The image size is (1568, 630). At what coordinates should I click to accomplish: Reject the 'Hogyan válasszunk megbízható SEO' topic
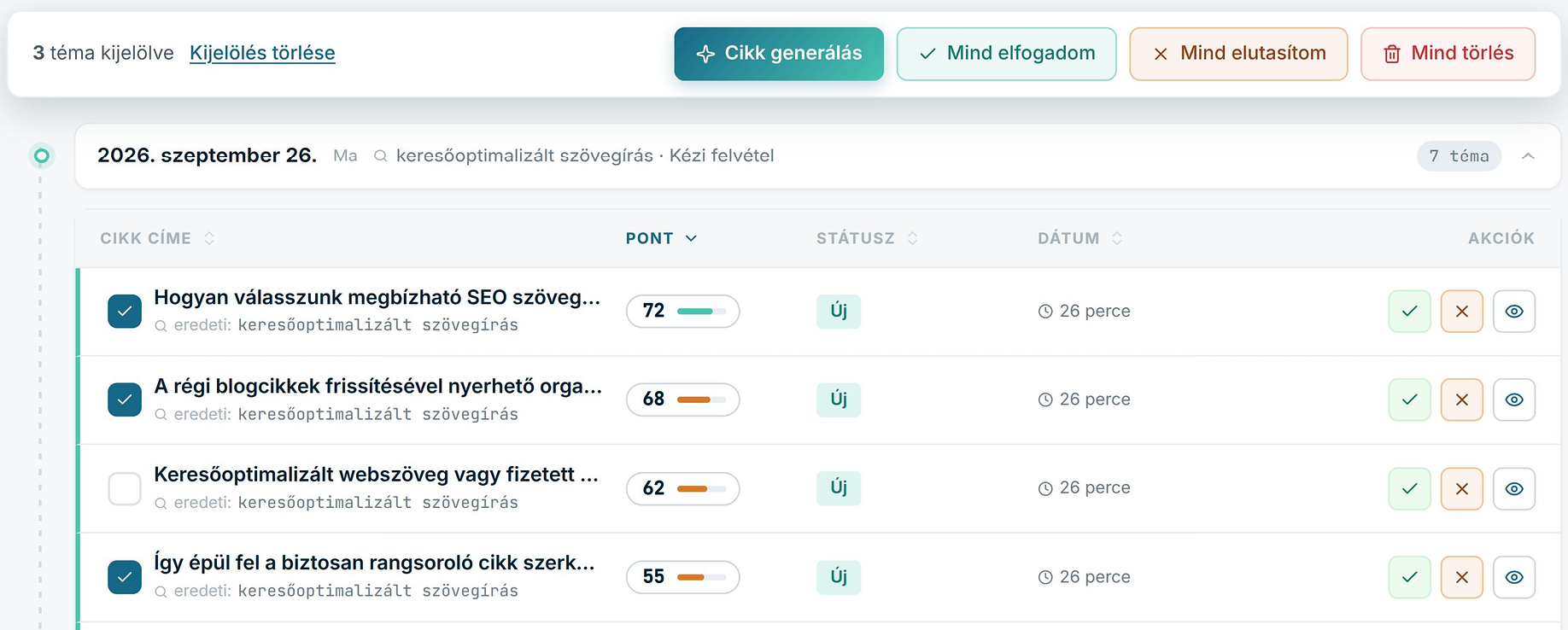coord(1462,312)
